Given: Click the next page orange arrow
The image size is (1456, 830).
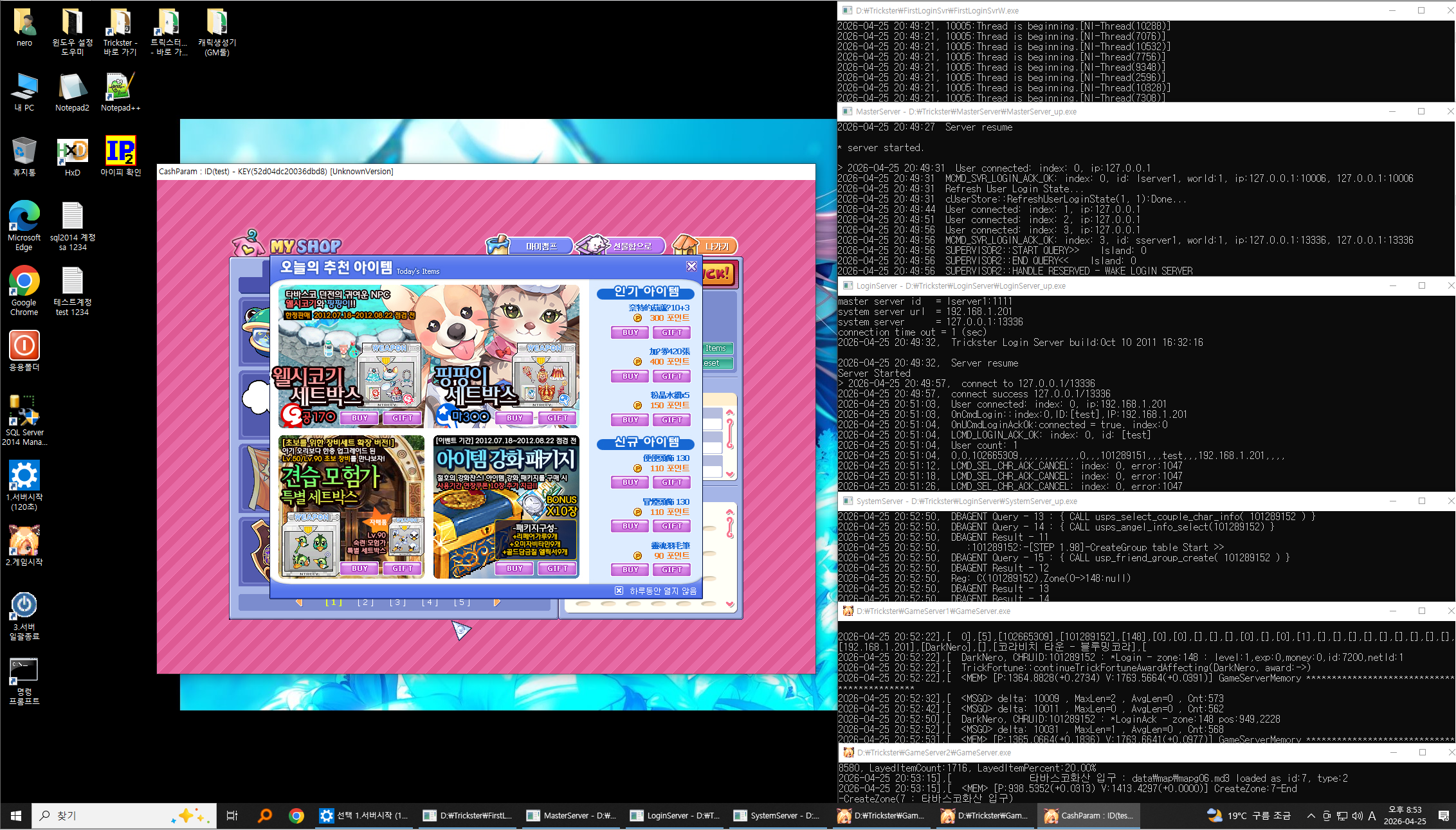Looking at the screenshot, I should 496,602.
